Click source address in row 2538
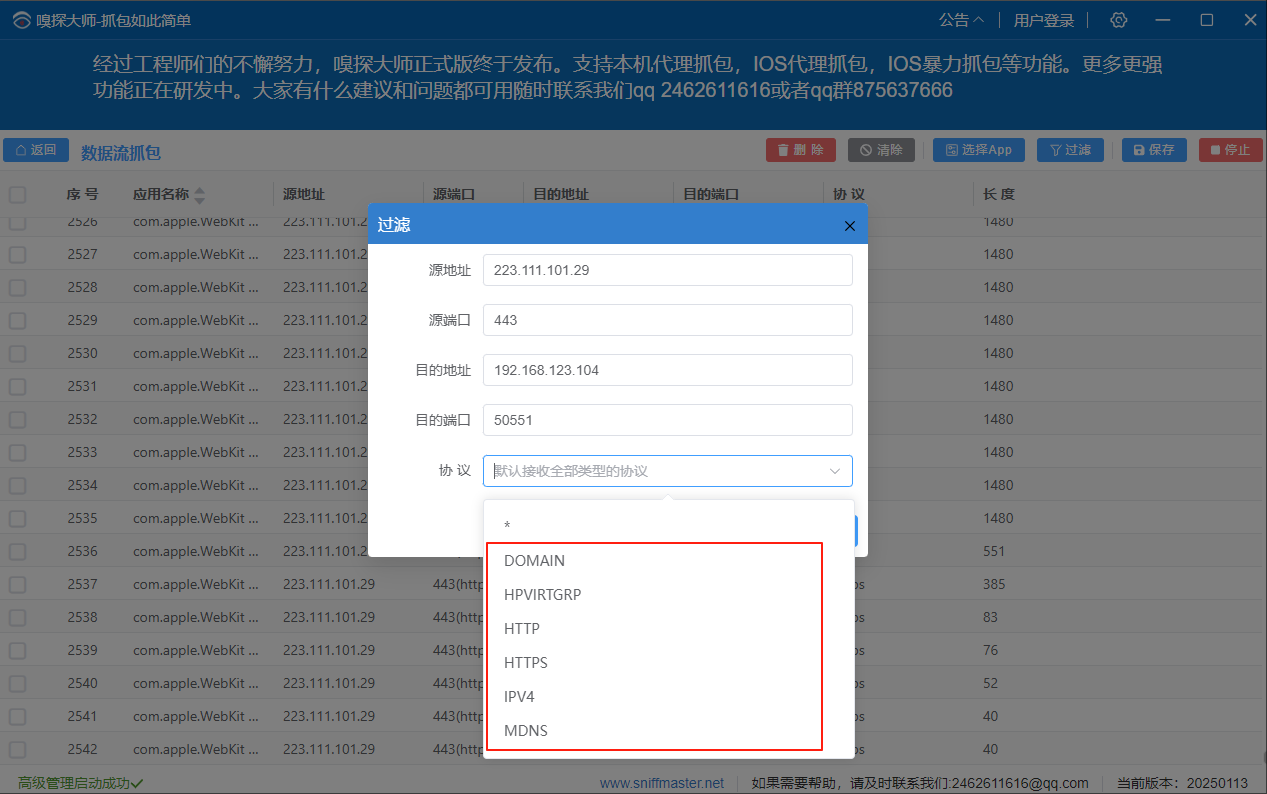 click(x=329, y=617)
